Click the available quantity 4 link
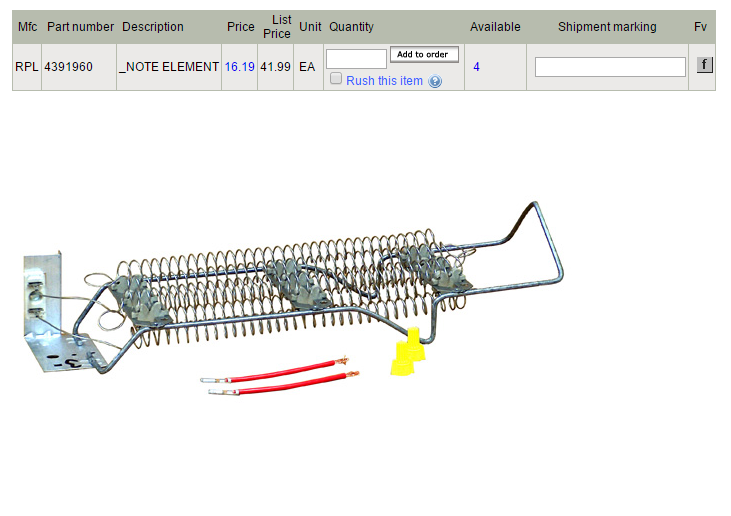The width and height of the screenshot is (731, 516). [x=476, y=67]
